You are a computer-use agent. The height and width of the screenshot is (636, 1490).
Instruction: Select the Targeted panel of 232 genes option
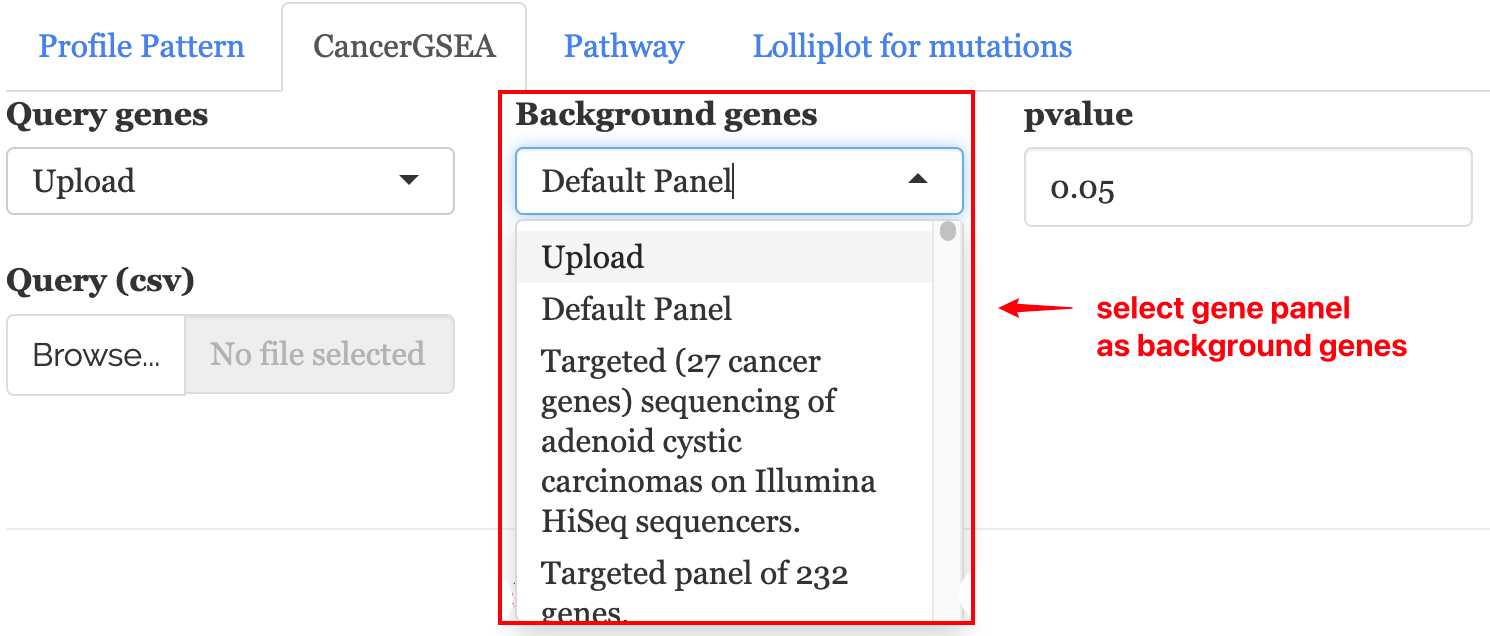coord(694,575)
